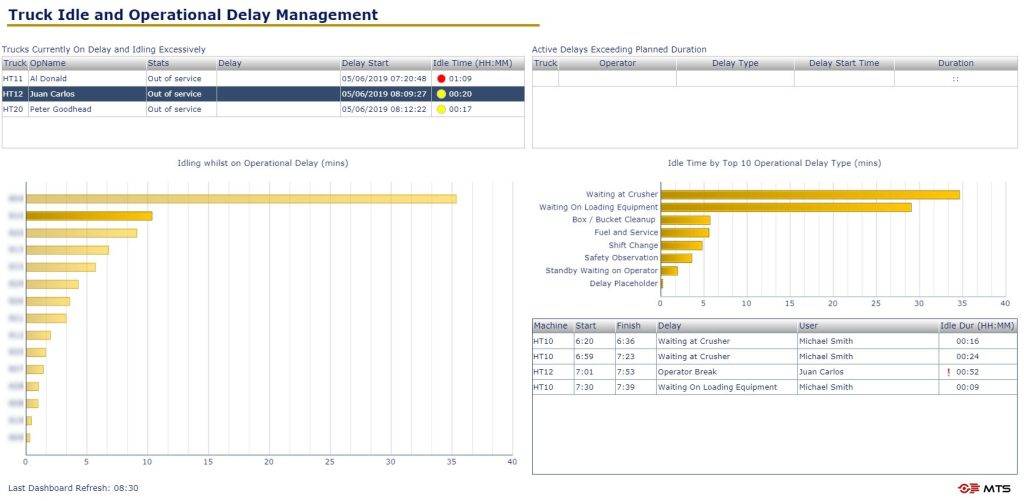Viewport: 1024px width, 501px height.
Task: Click the Waiting On Loading Equipment bar
Action: pos(786,207)
